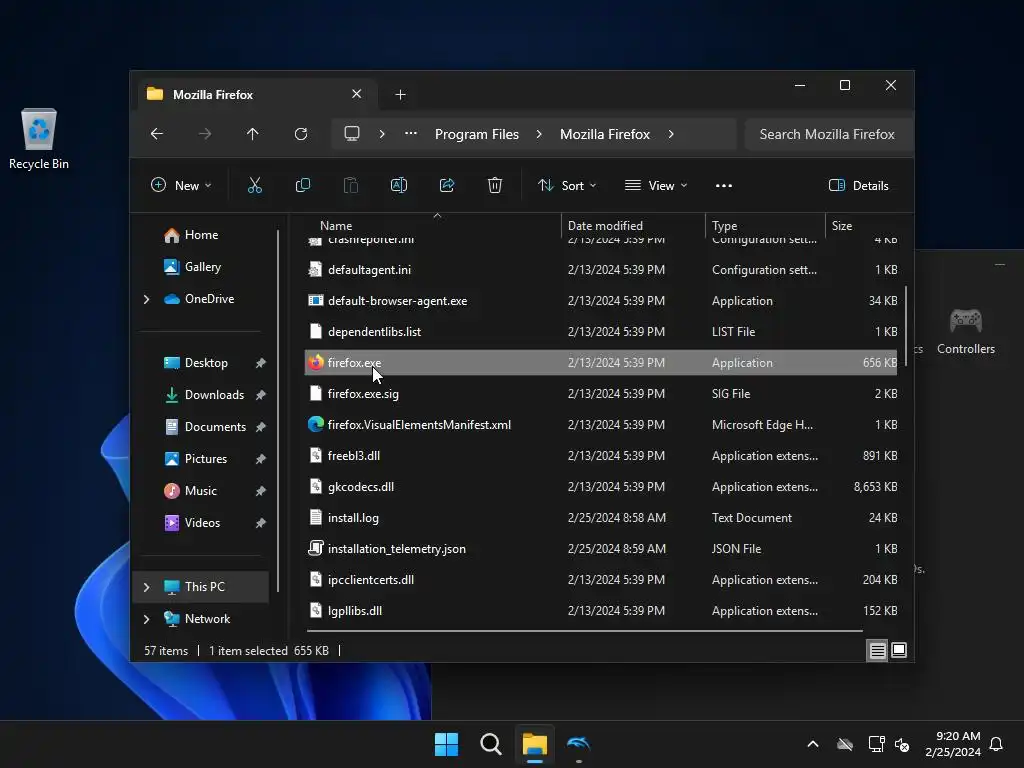
Task: Expand OneDrive in navigation pane
Action: [x=146, y=299]
